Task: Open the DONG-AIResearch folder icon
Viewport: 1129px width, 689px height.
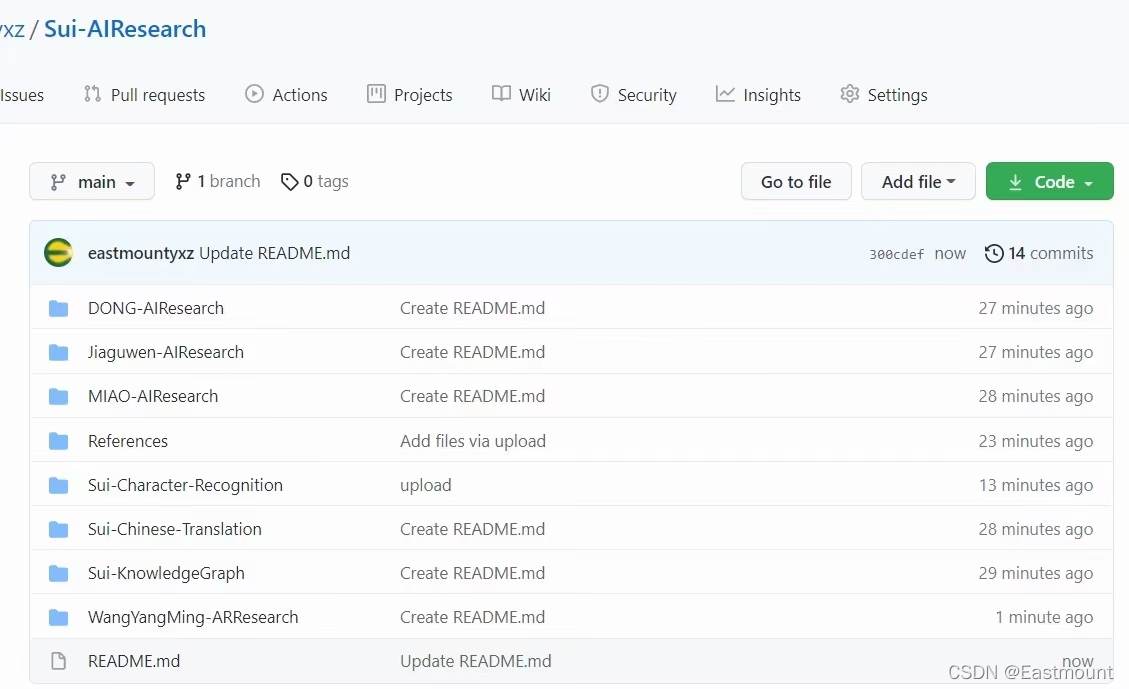Action: tap(58, 309)
